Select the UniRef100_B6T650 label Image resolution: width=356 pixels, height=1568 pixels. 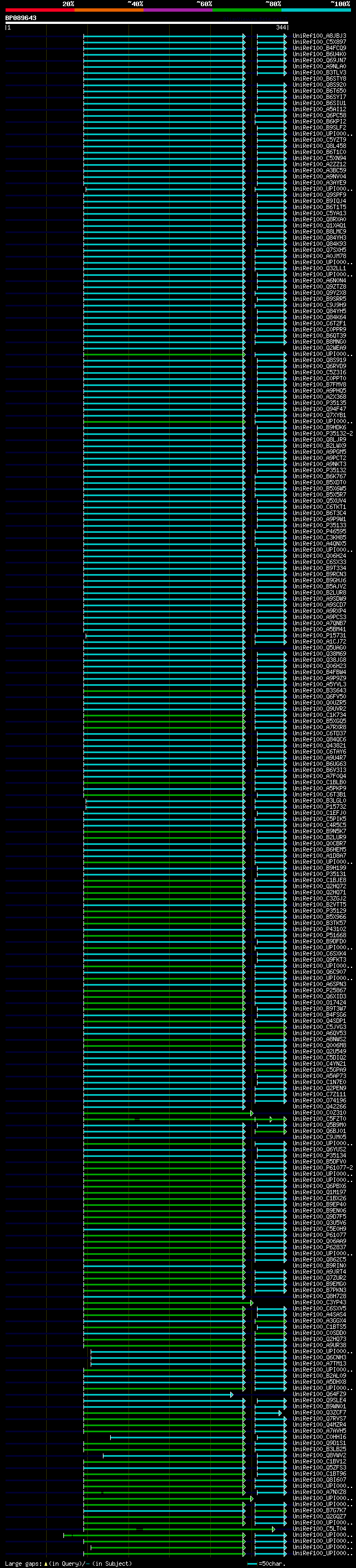tap(319, 91)
